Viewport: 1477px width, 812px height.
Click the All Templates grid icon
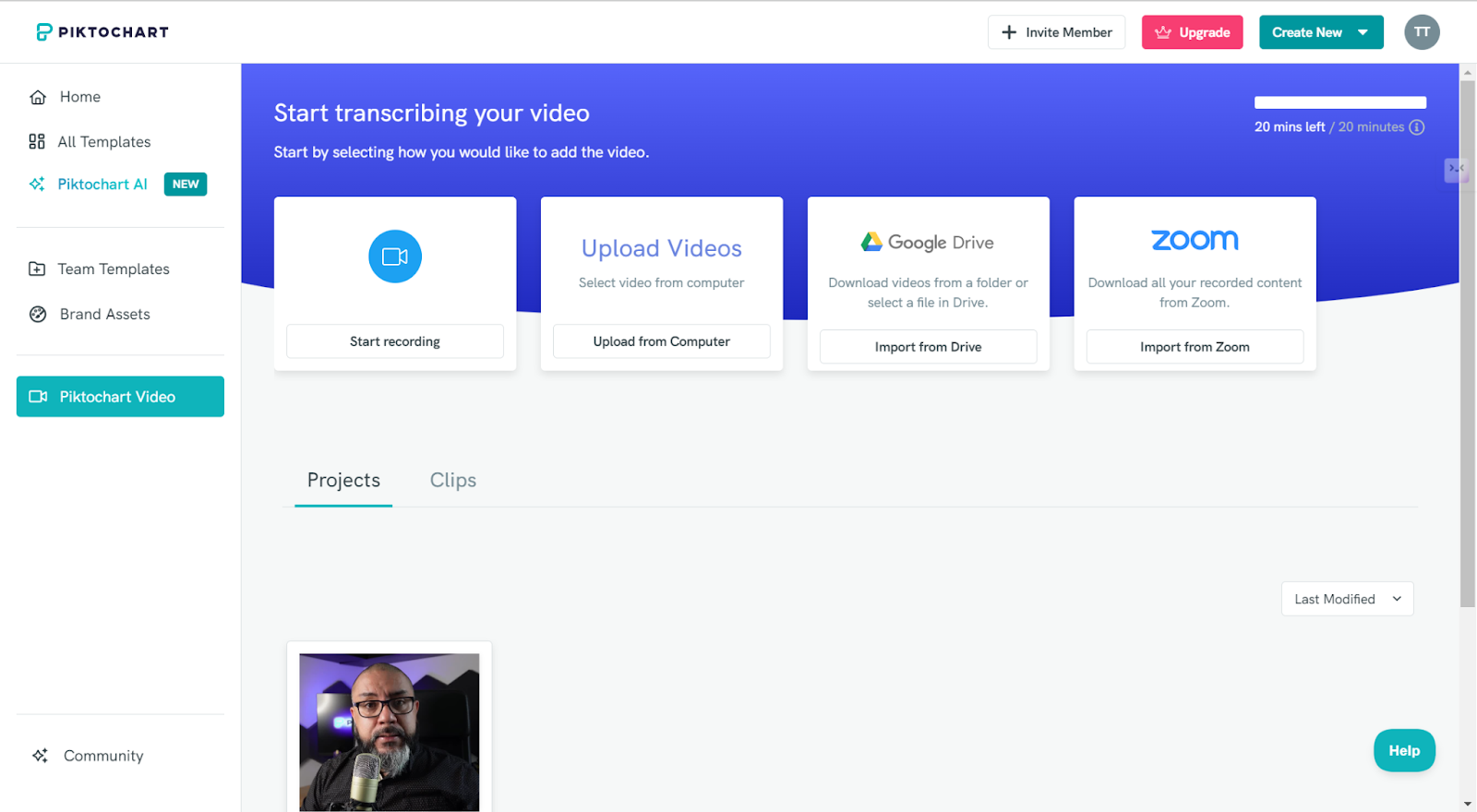click(x=37, y=141)
